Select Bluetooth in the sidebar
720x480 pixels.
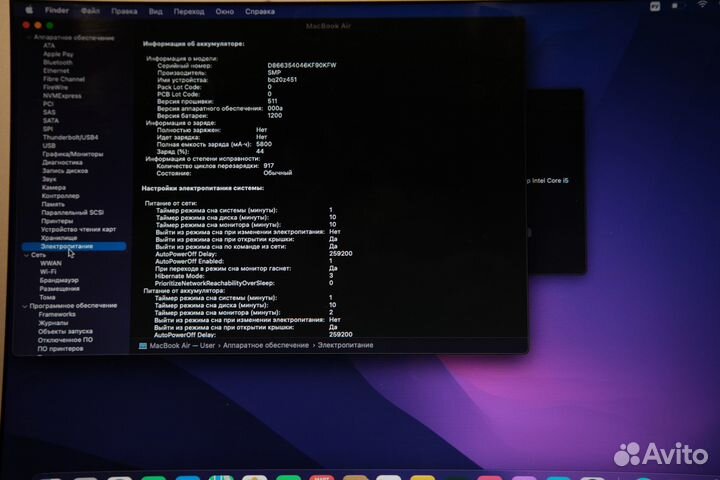58,62
